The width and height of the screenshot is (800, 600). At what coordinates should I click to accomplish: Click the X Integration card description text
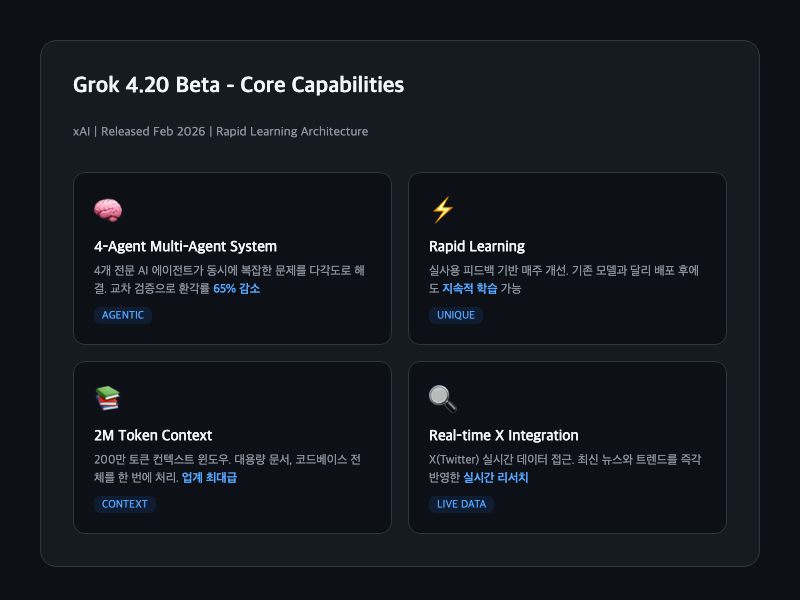(564, 459)
